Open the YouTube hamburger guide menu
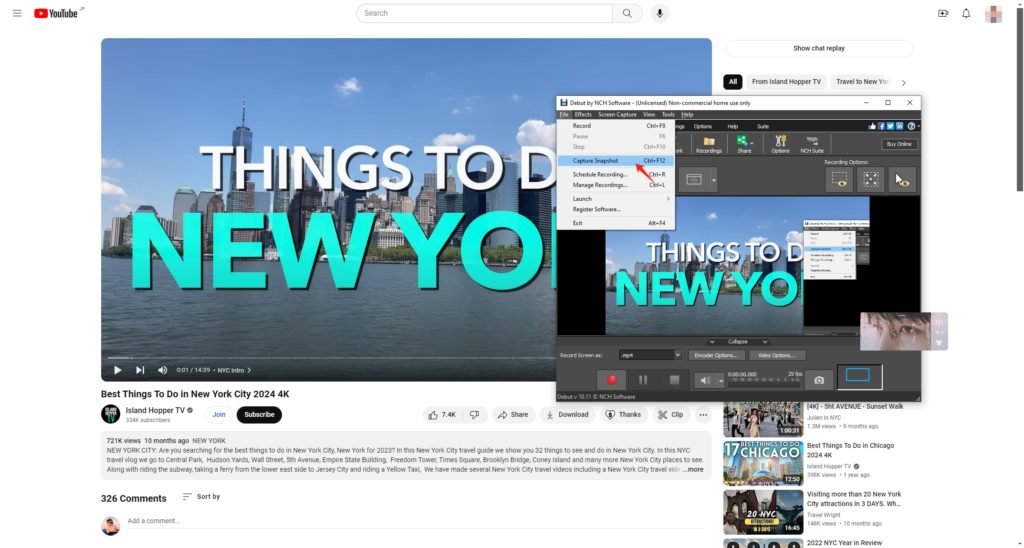 (x=17, y=13)
